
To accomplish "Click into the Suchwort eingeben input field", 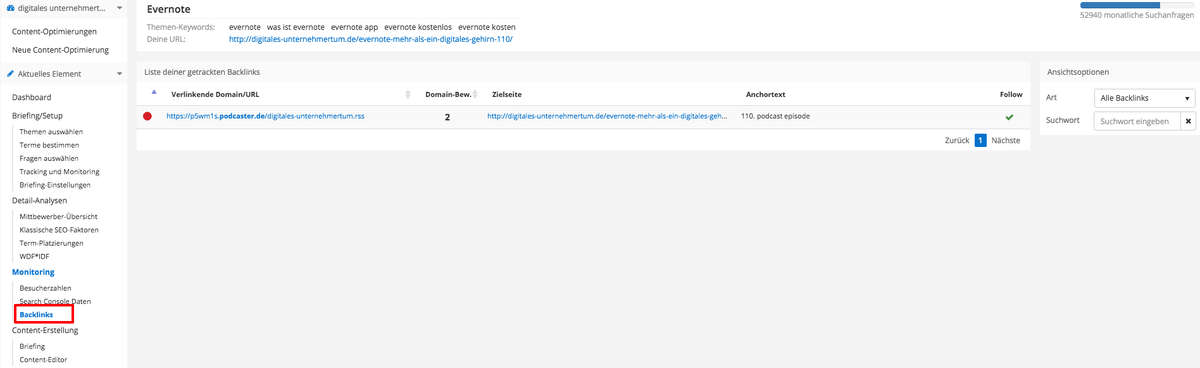I will pos(1137,121).
